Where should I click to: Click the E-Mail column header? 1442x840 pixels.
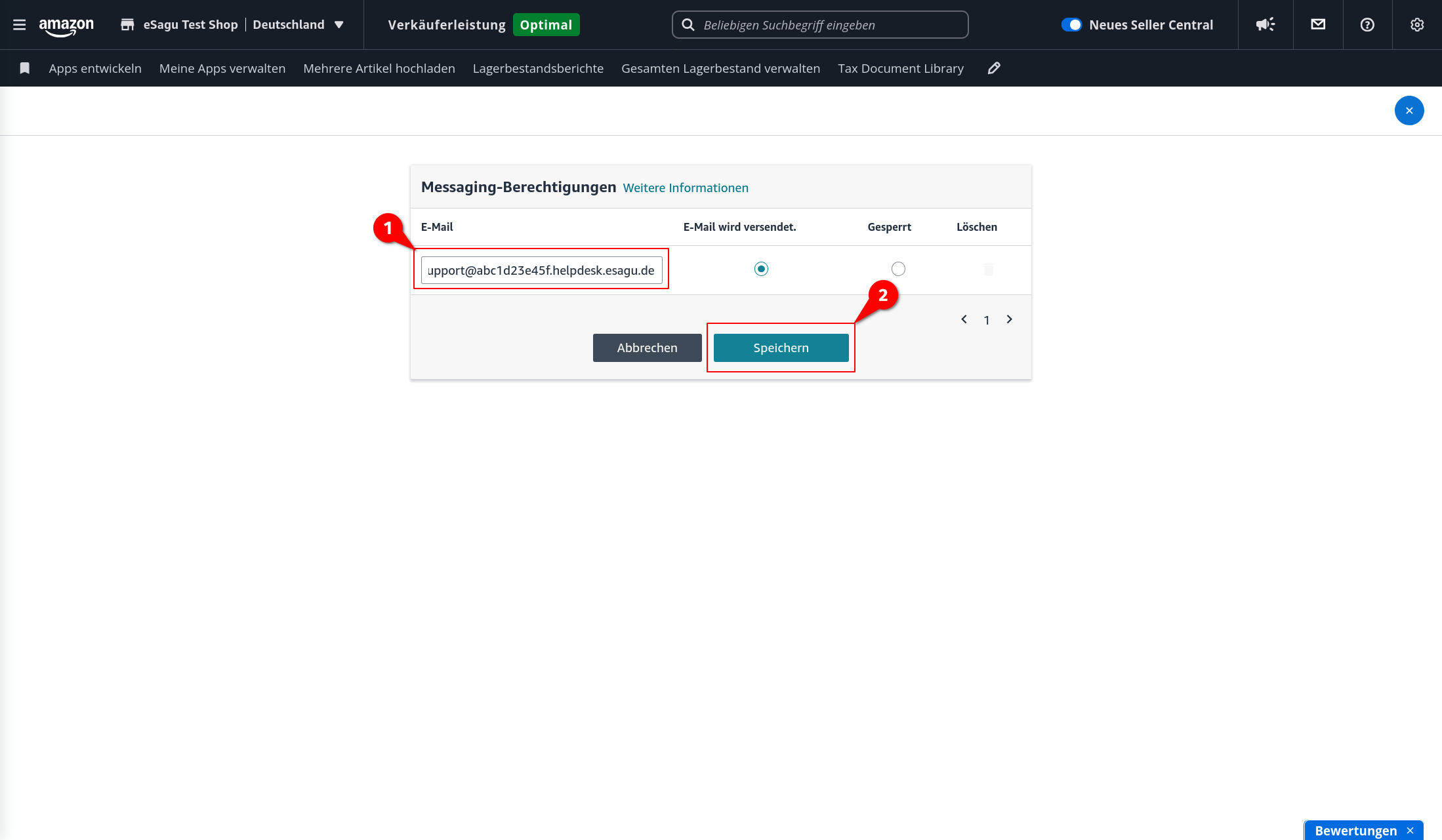437,227
